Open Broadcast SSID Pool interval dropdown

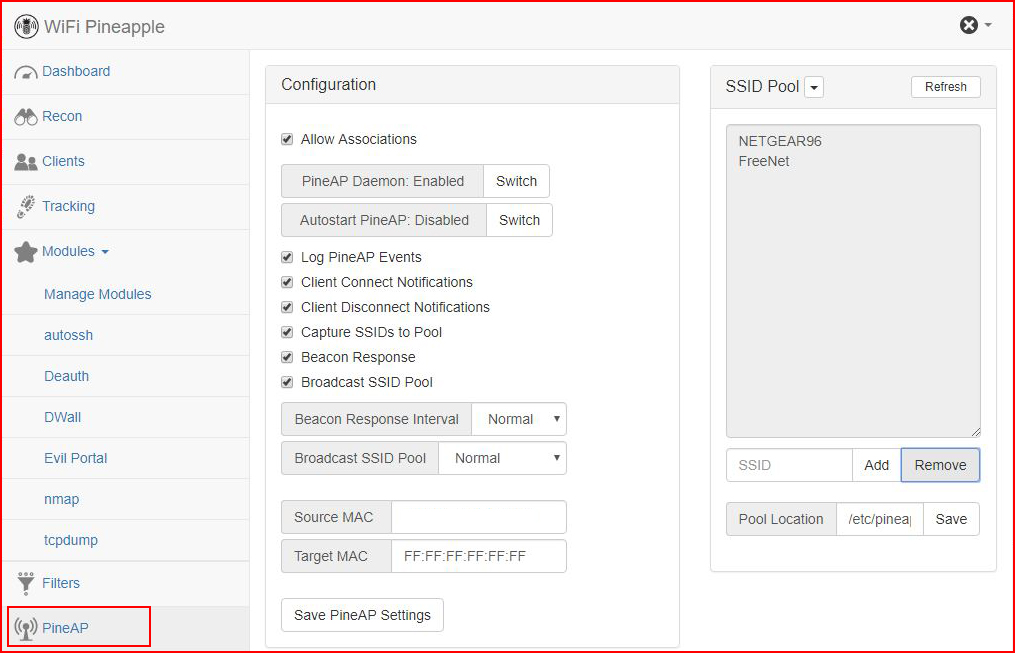[502, 458]
